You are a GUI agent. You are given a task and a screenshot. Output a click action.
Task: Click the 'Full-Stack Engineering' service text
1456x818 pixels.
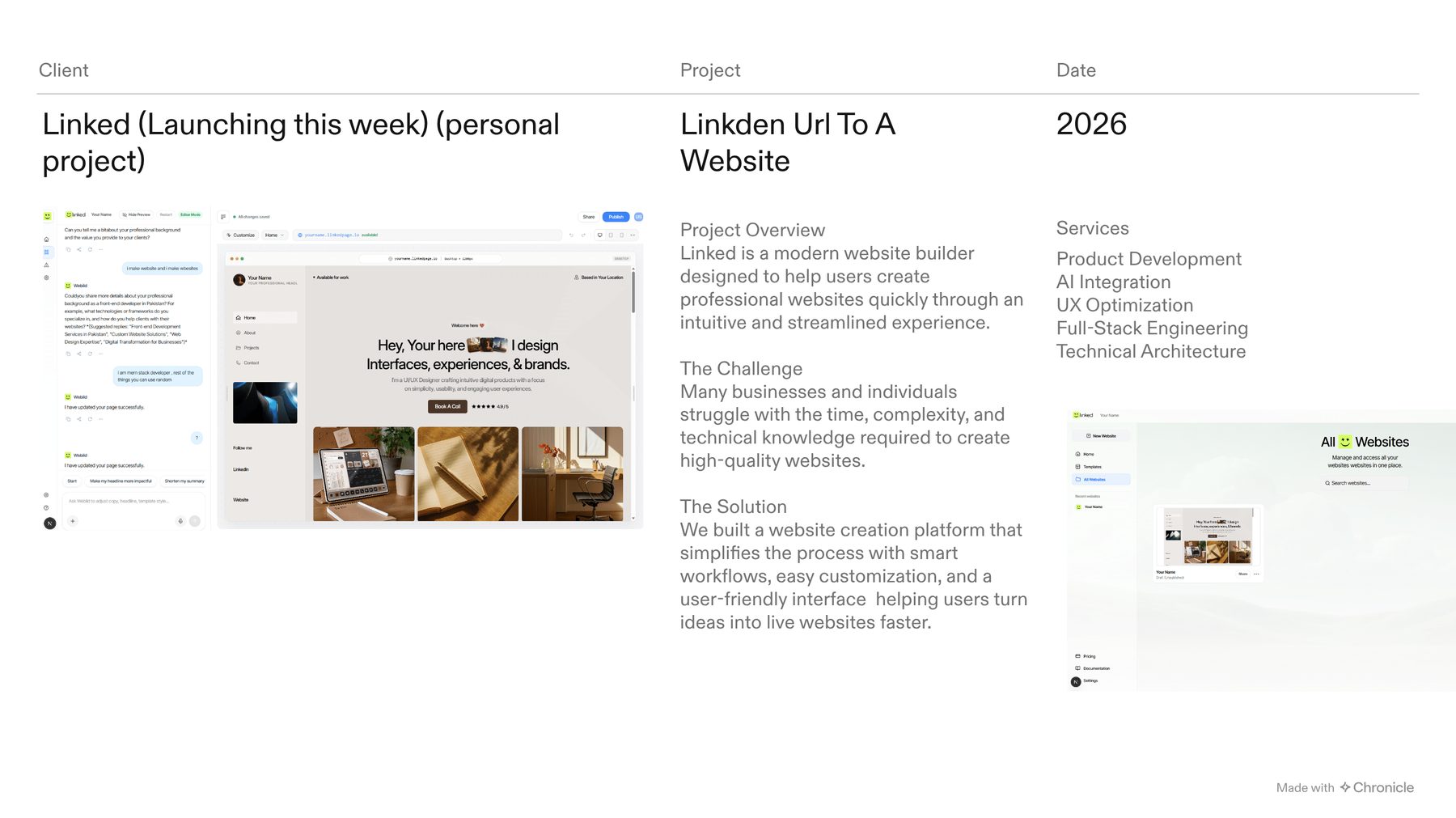pyautogui.click(x=1152, y=328)
